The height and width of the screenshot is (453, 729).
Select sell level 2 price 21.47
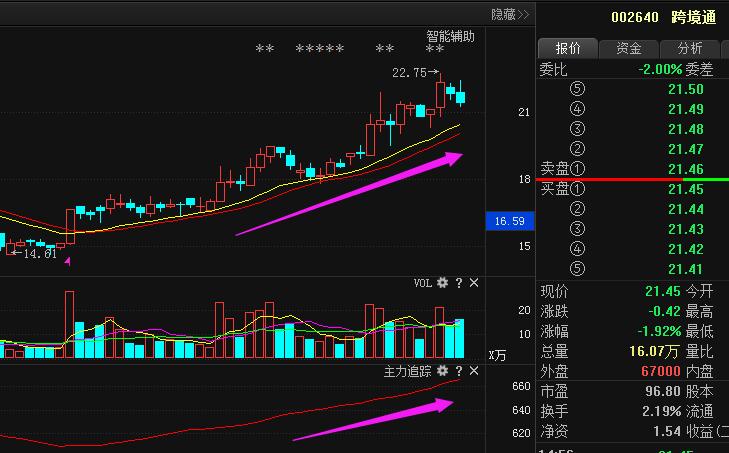click(686, 149)
